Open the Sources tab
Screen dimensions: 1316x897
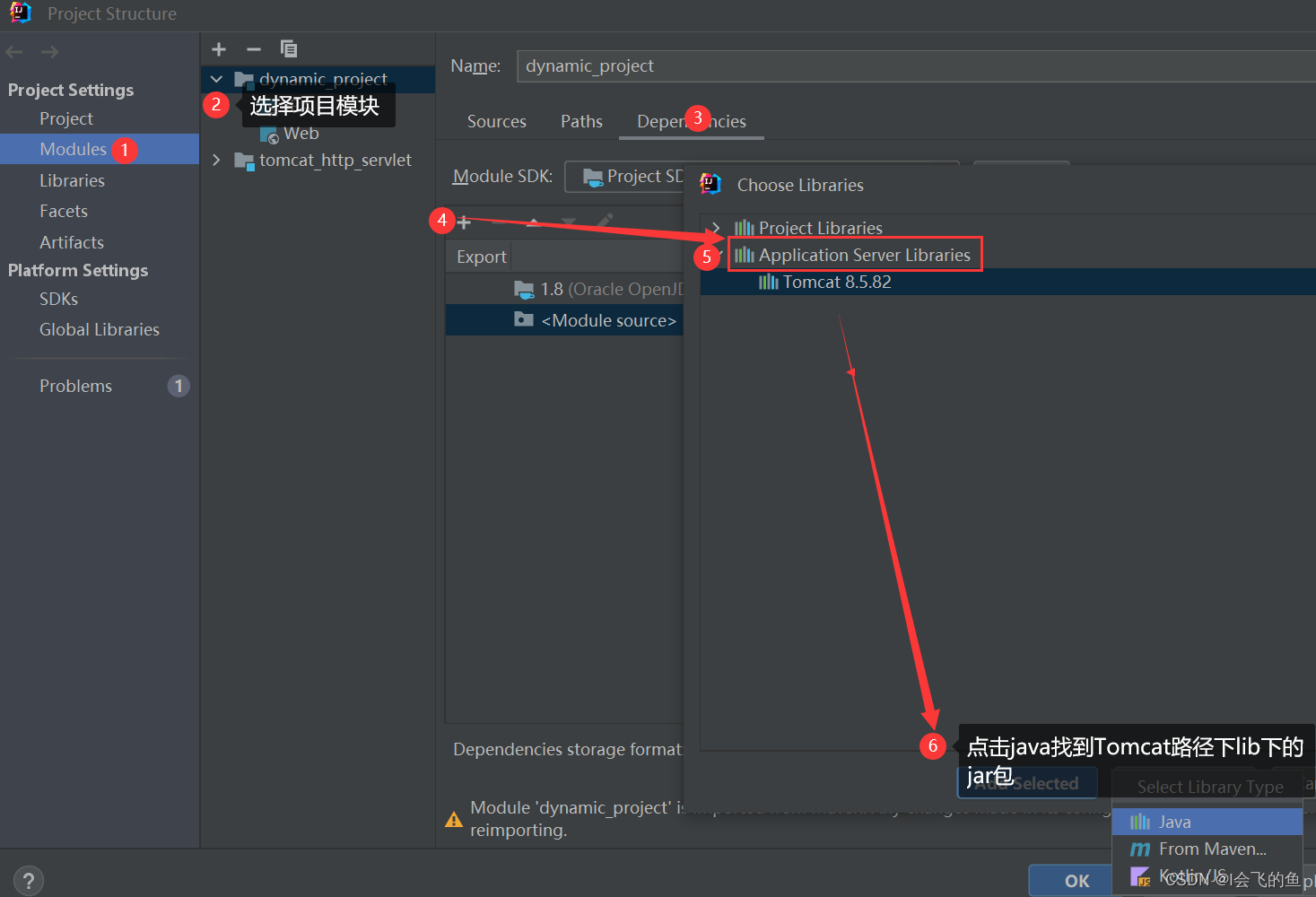(x=497, y=121)
